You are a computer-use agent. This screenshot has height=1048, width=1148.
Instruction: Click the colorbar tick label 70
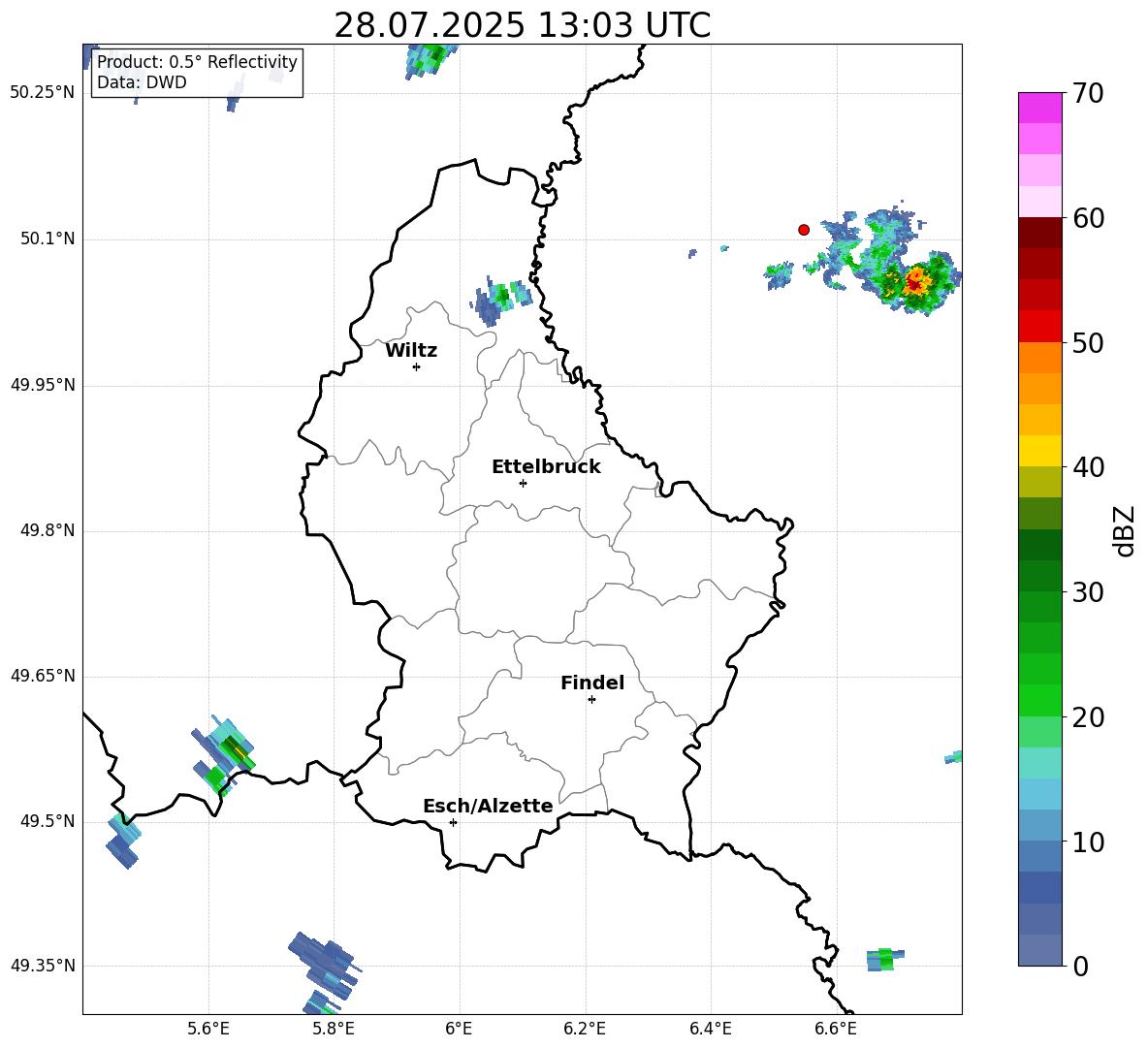[x=1088, y=93]
